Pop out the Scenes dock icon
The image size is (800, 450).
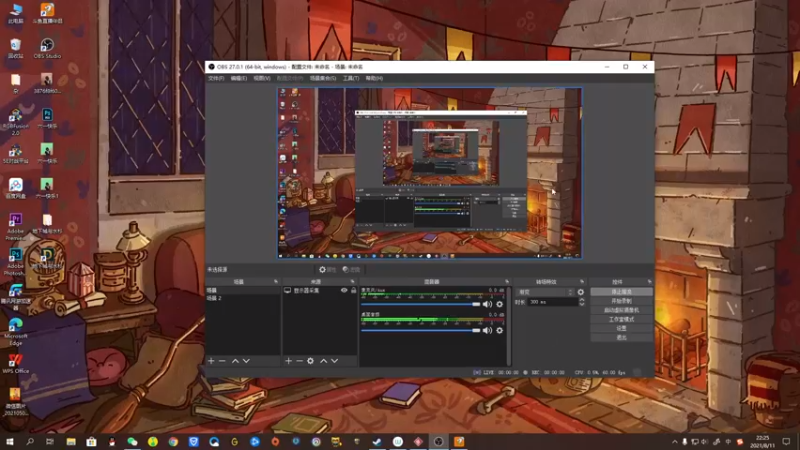pyautogui.click(x=276, y=282)
